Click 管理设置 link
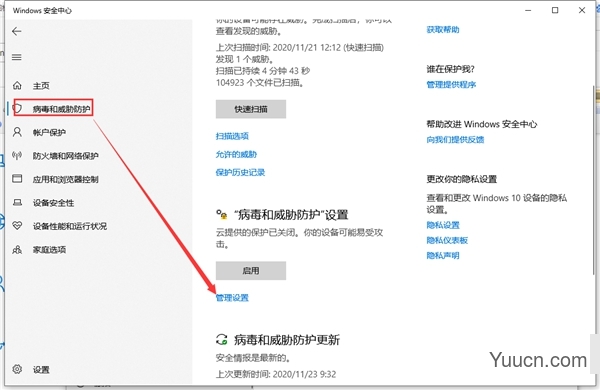 point(232,298)
